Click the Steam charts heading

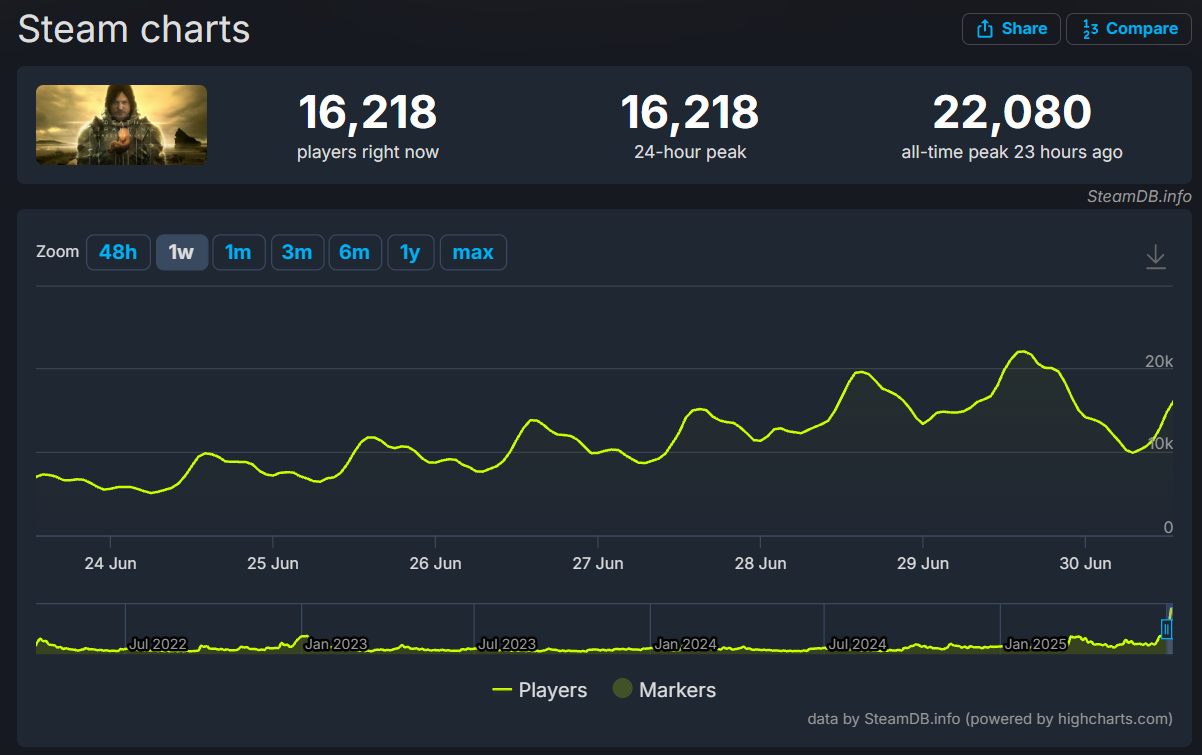(134, 29)
